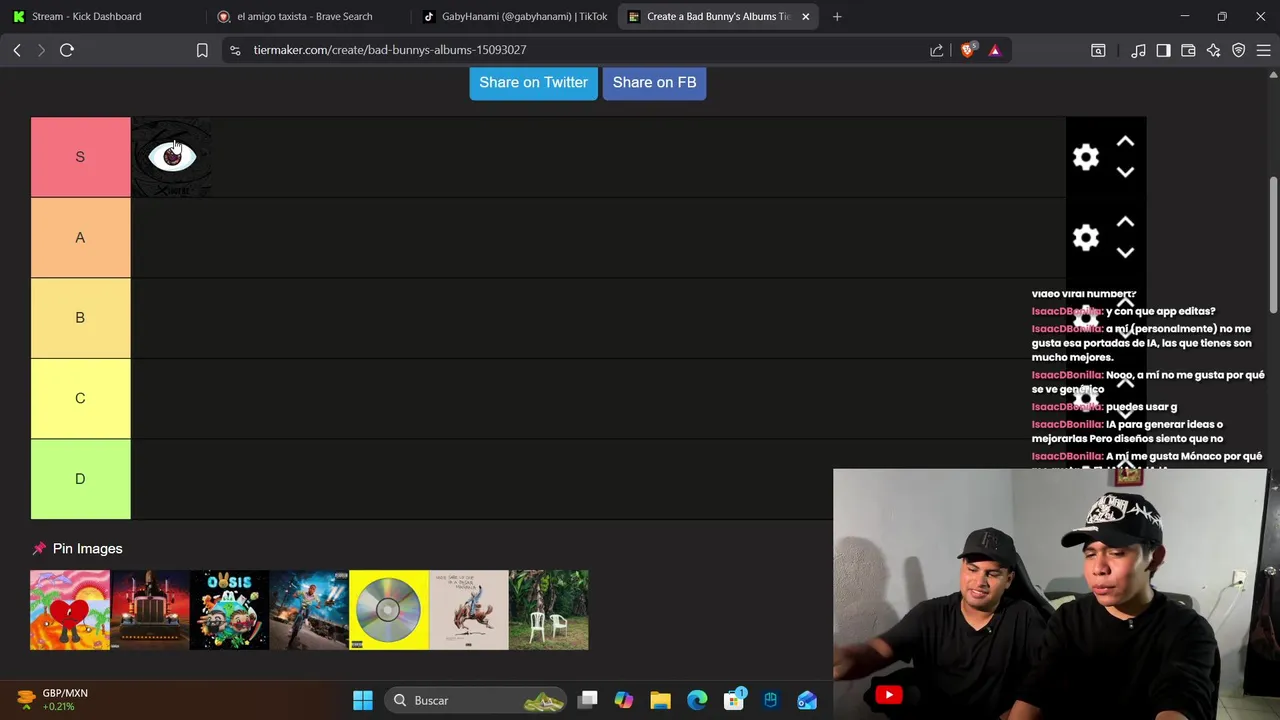The image size is (1280, 720).
Task: Select the white plastic chairs album cover thumbnail
Action: [549, 610]
